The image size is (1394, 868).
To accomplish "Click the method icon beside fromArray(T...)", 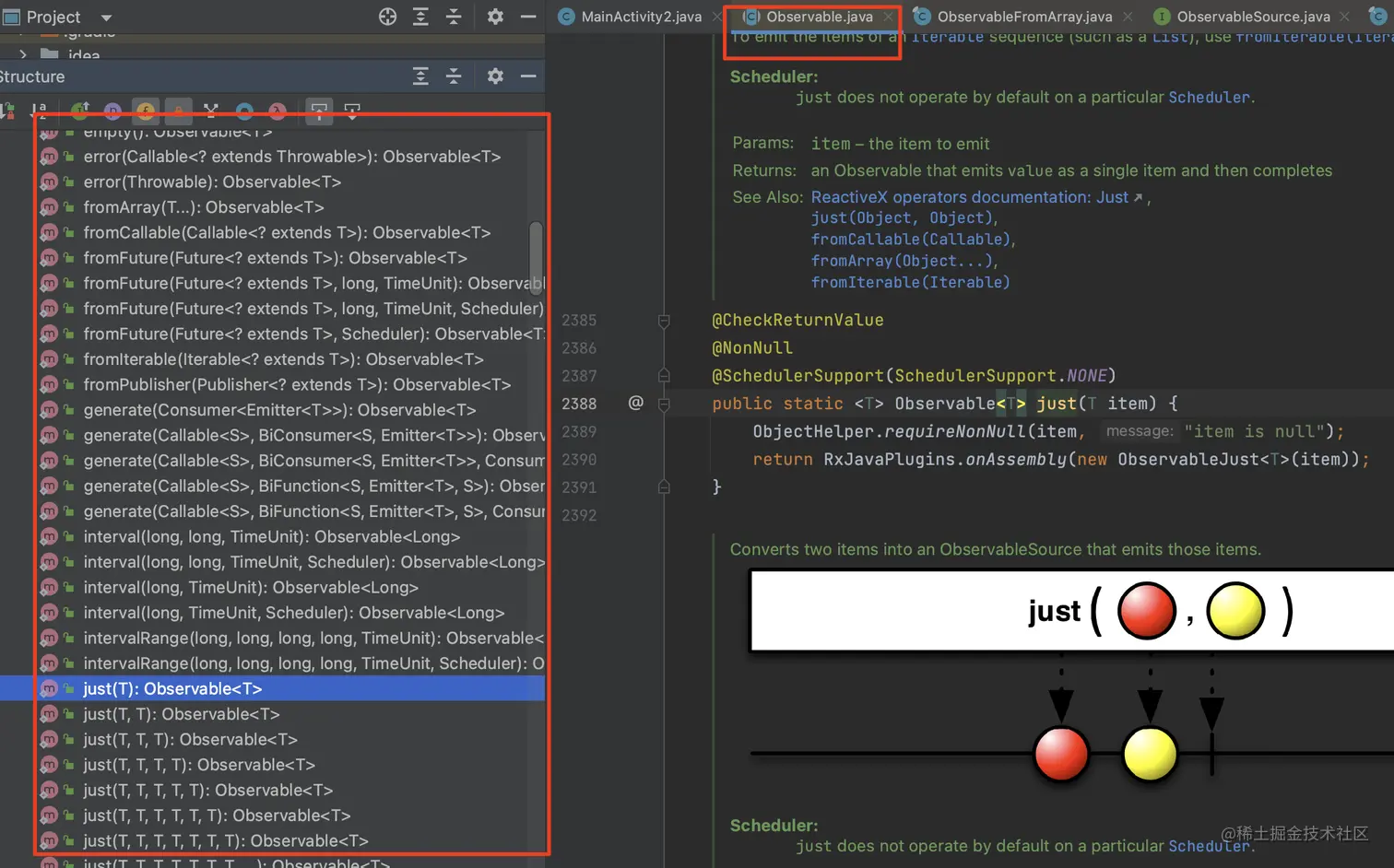I will 49,207.
